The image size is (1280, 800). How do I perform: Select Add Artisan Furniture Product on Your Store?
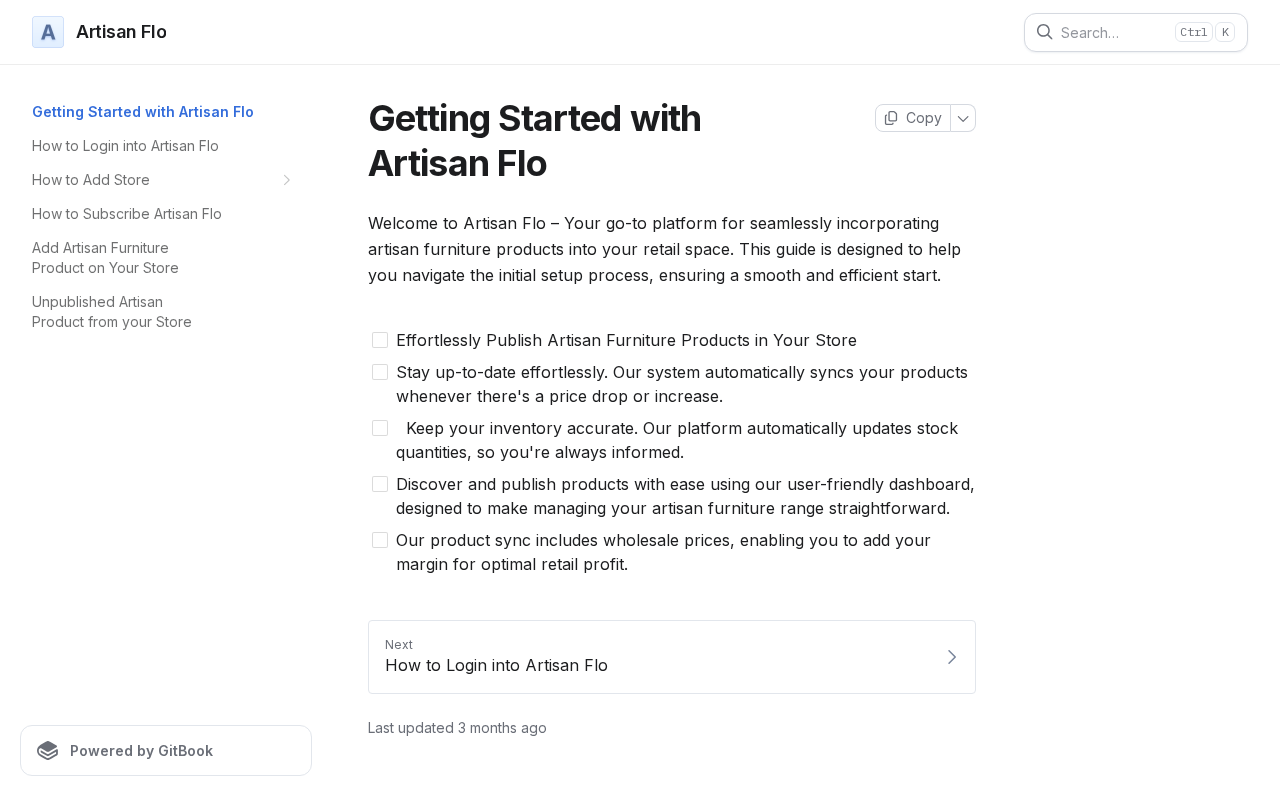[105, 258]
